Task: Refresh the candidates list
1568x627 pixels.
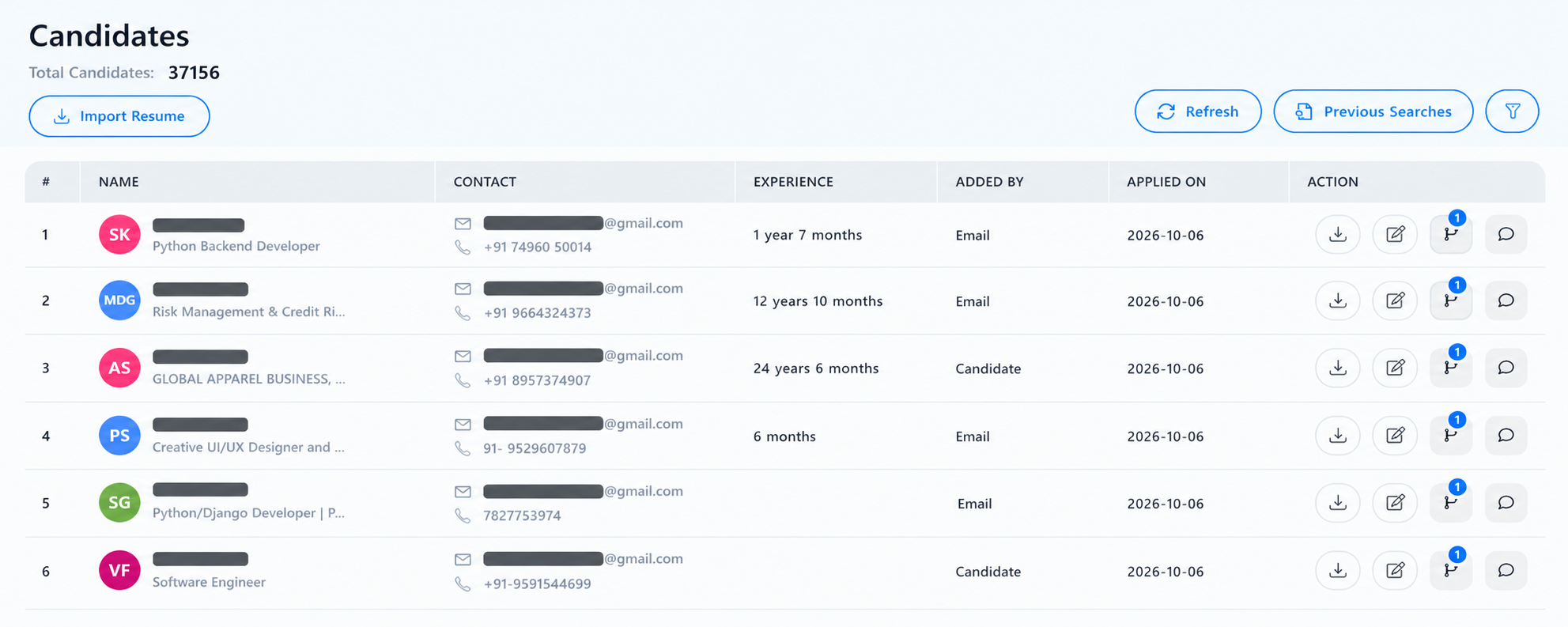Action: point(1198,111)
